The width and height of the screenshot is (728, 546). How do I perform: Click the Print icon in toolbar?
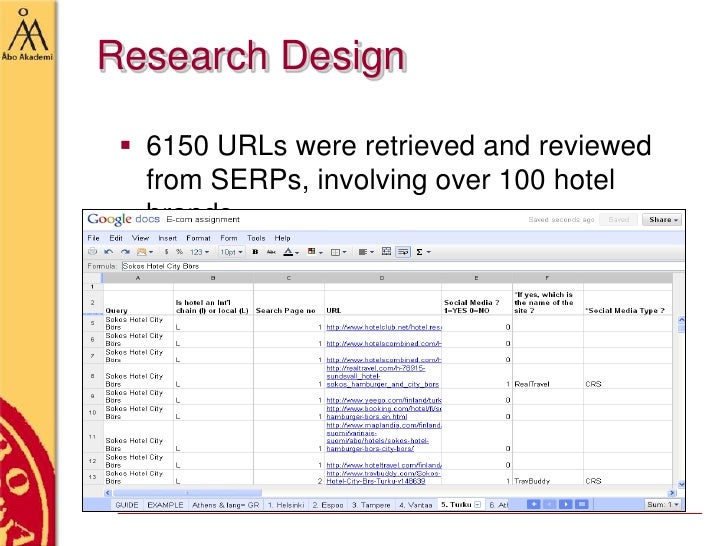tap(92, 252)
